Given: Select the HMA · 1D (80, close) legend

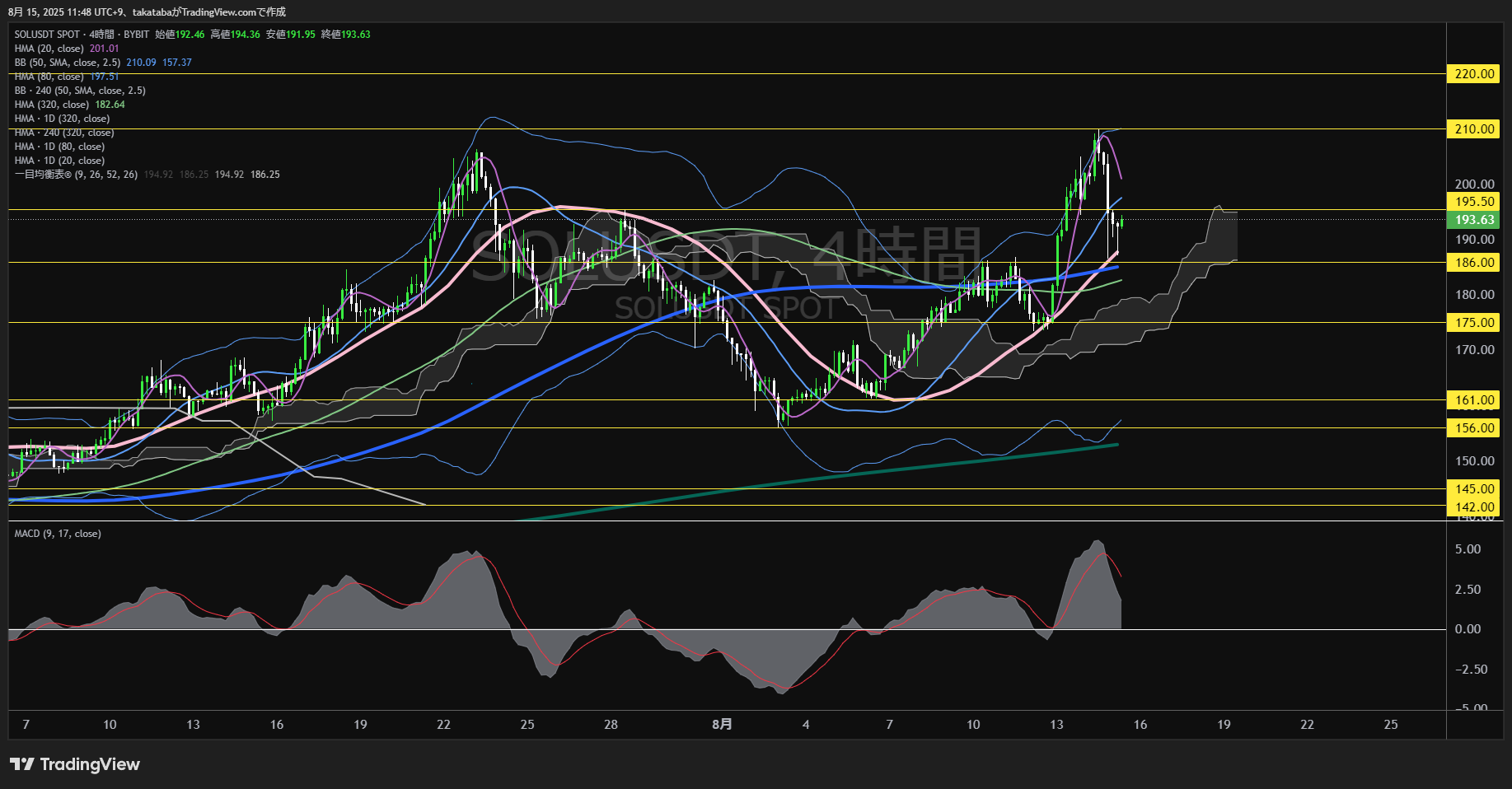Looking at the screenshot, I should [x=59, y=147].
